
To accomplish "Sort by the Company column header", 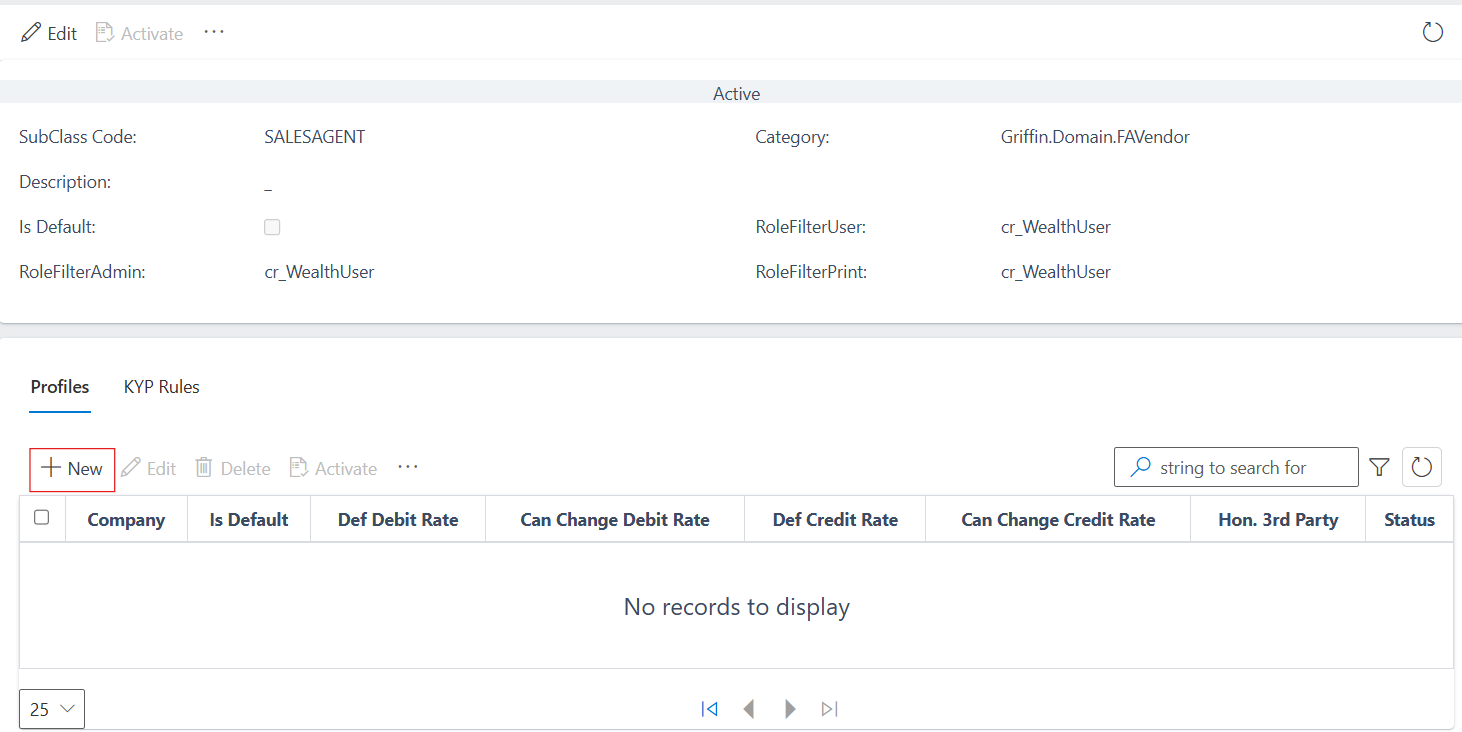I will click(126, 520).
